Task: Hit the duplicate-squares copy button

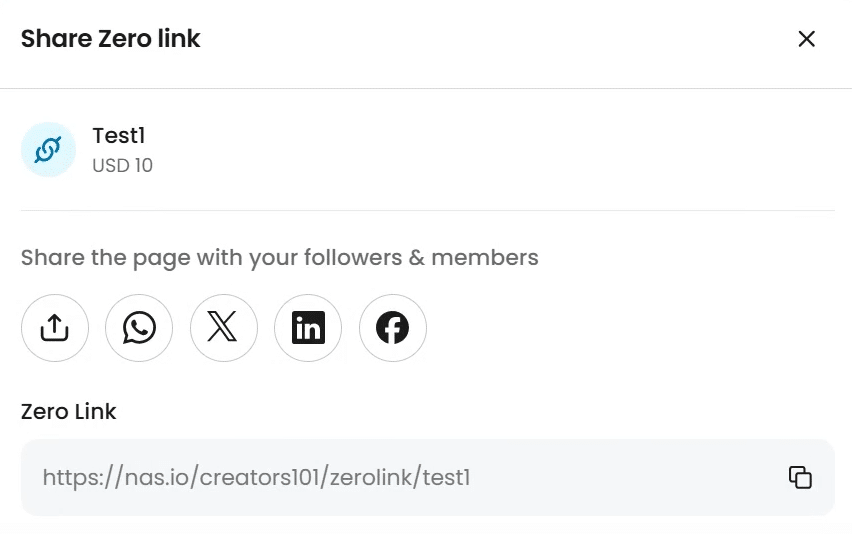Action: [x=800, y=477]
